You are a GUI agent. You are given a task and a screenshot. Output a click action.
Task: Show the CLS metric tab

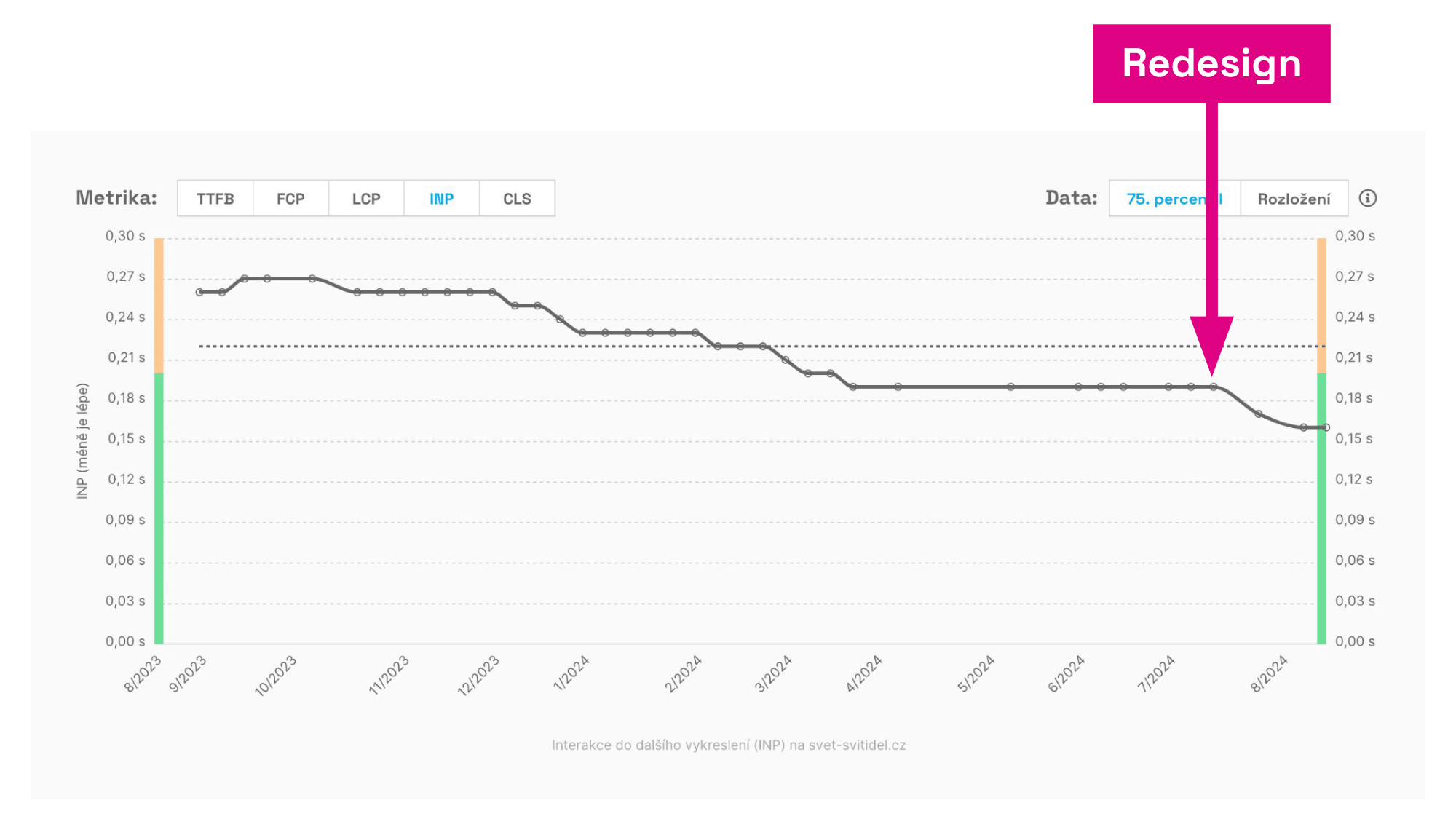(517, 199)
